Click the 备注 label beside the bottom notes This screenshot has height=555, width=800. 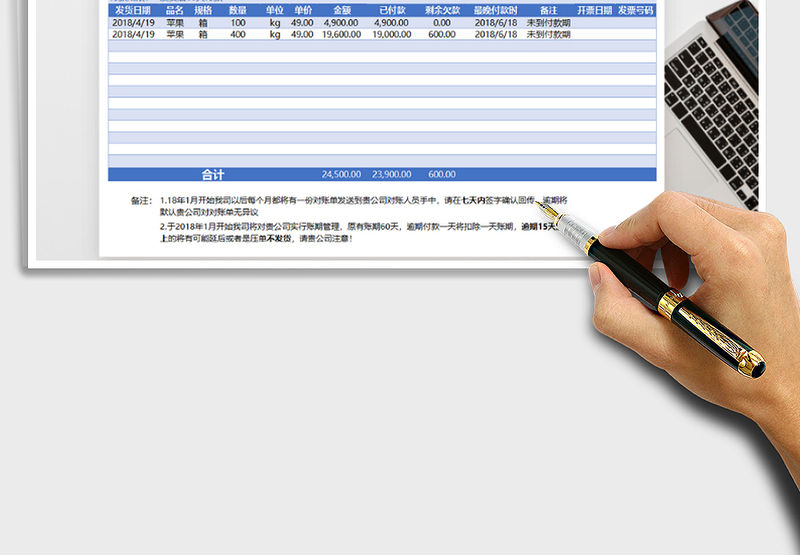coord(140,200)
